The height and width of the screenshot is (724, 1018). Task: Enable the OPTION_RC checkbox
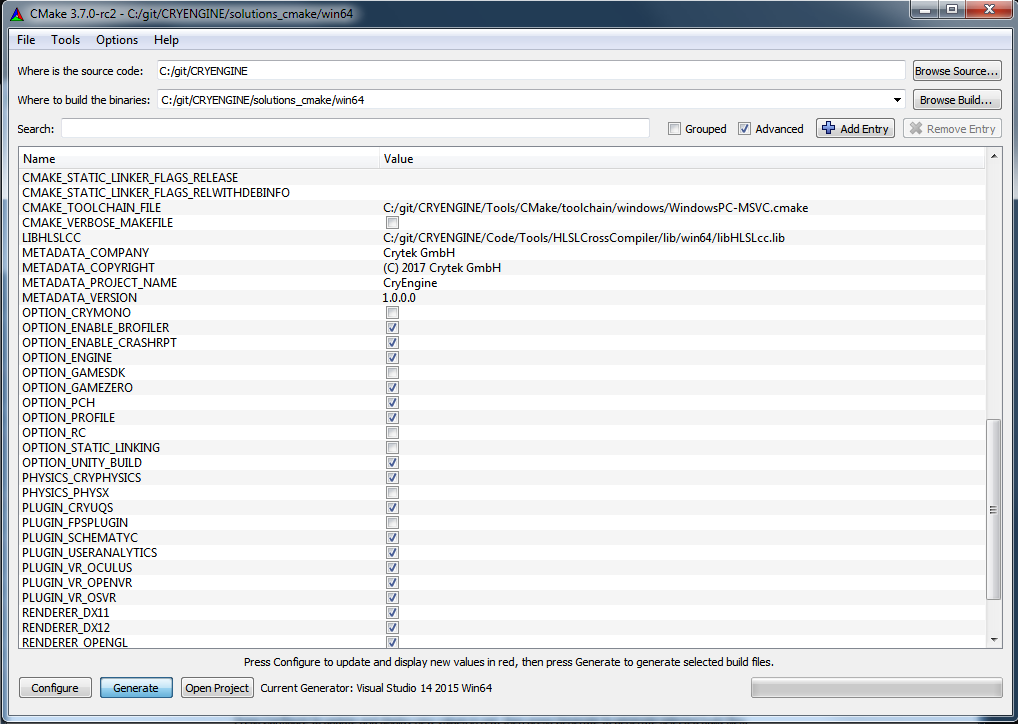point(392,432)
